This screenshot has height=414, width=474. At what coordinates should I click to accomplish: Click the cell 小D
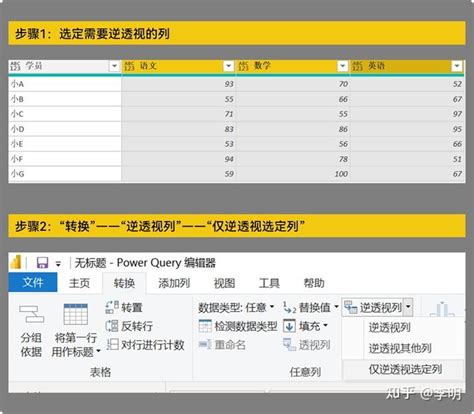(65, 129)
